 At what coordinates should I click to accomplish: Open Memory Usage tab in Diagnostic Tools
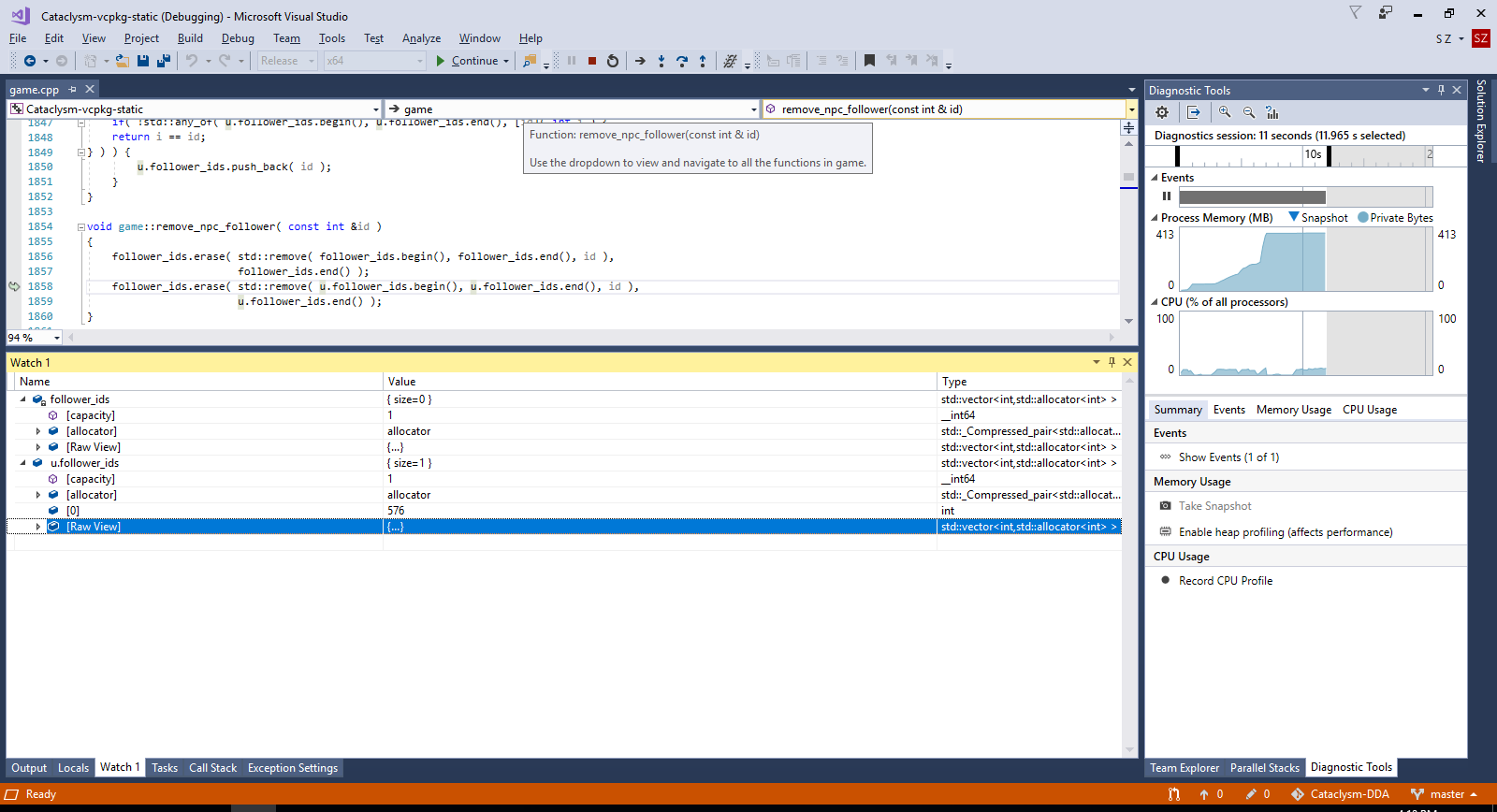pos(1293,410)
